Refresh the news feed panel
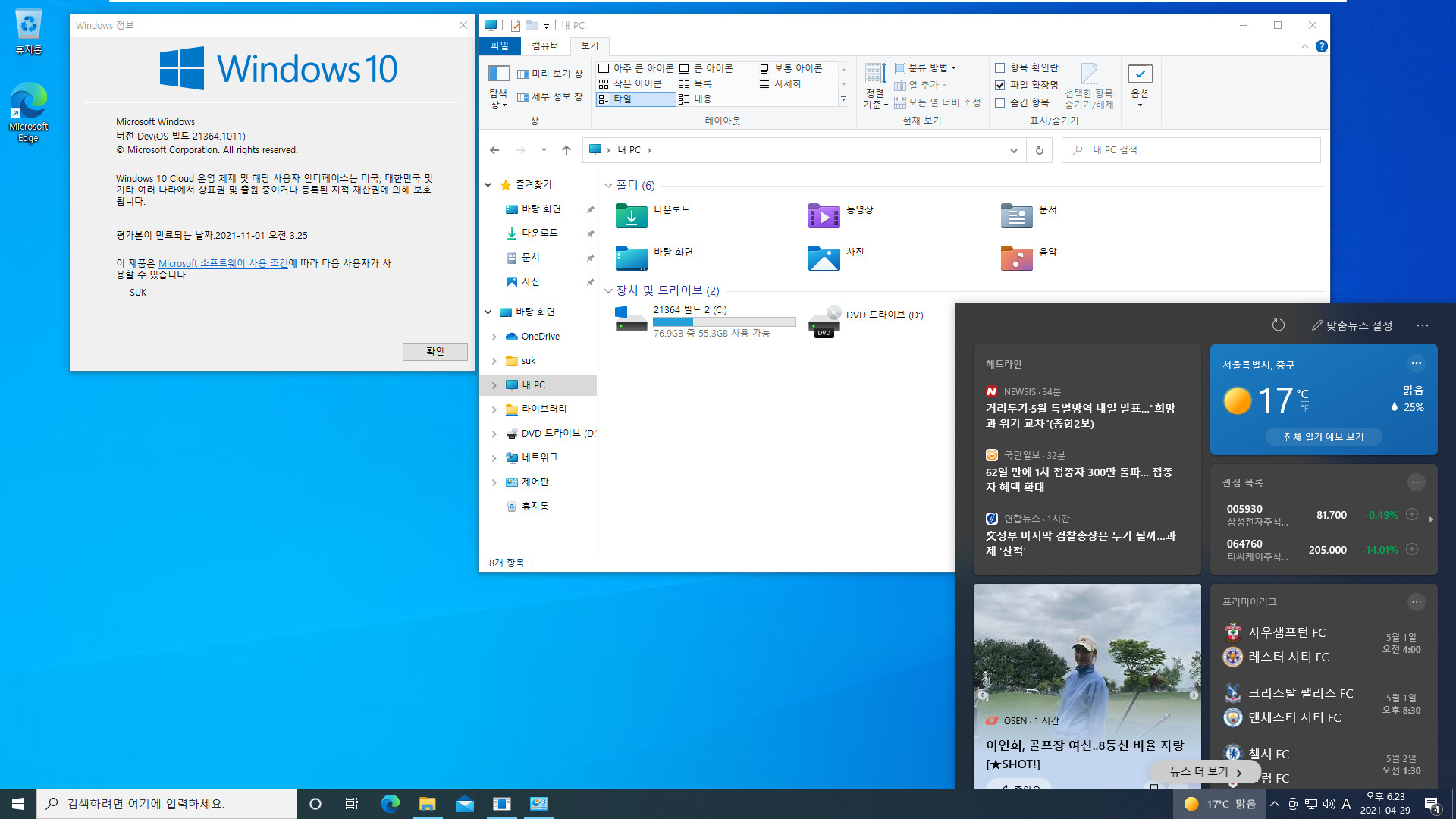The image size is (1456, 819). pos(1279,325)
